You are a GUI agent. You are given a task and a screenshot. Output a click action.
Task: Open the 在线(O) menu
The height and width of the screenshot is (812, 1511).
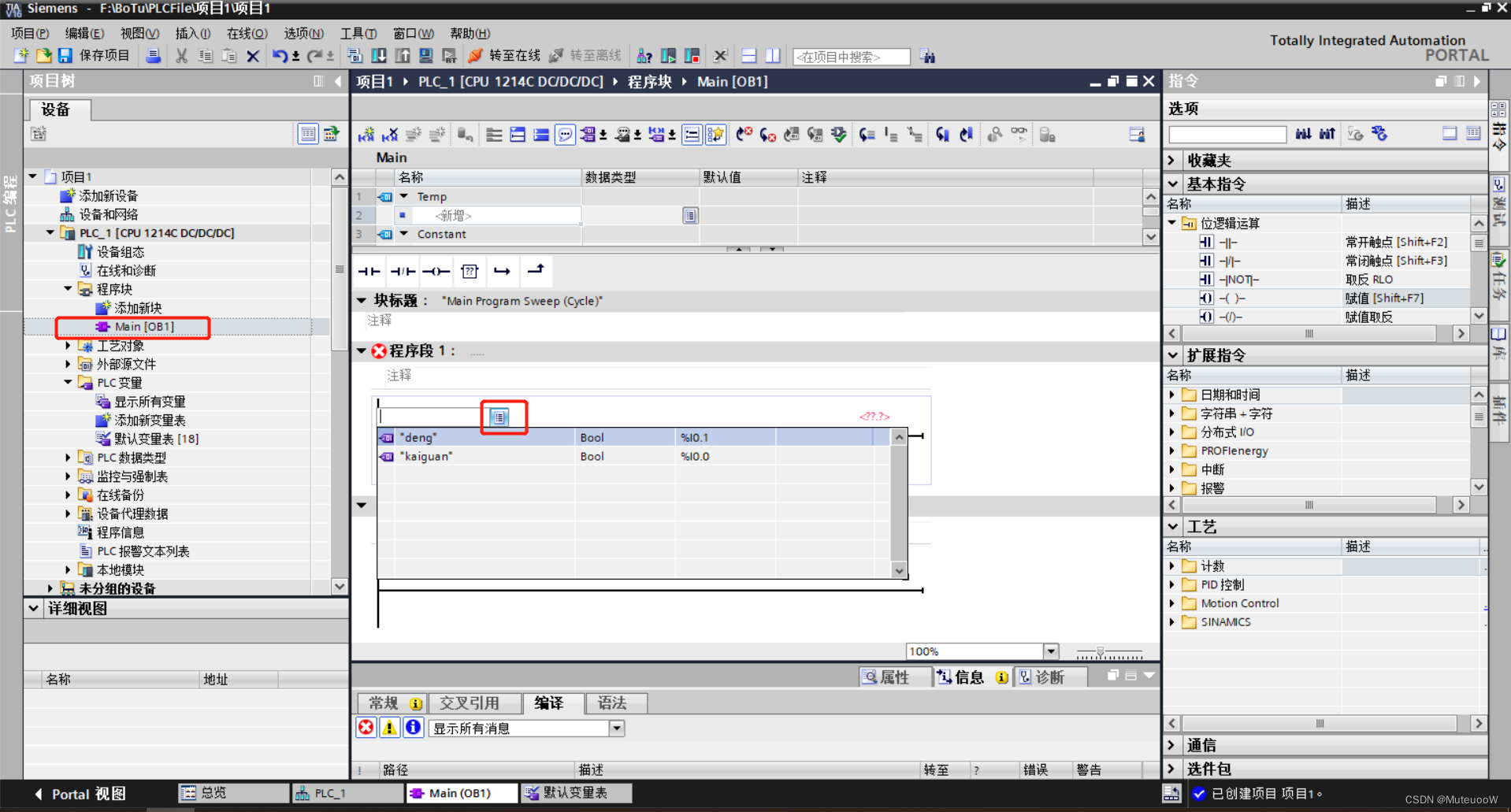(x=247, y=33)
